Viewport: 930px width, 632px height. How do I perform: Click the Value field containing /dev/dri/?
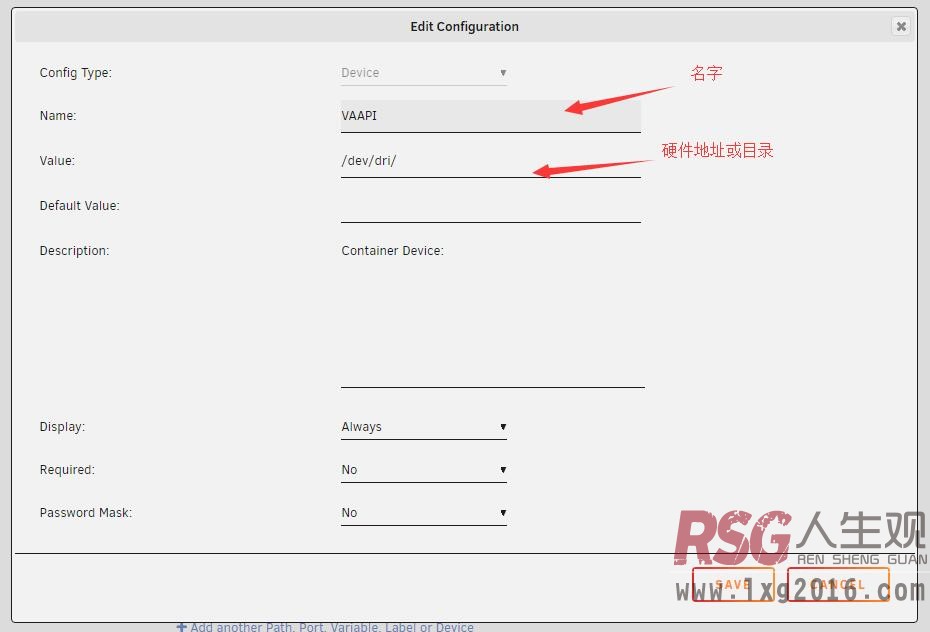[491, 161]
